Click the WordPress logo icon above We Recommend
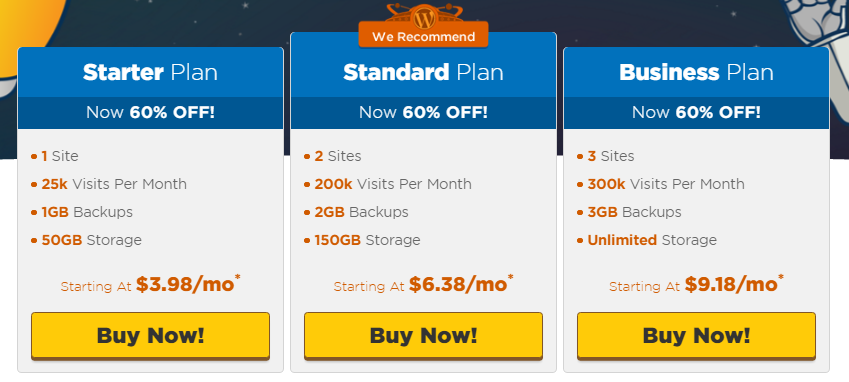This screenshot has width=849, height=382. coord(424,17)
